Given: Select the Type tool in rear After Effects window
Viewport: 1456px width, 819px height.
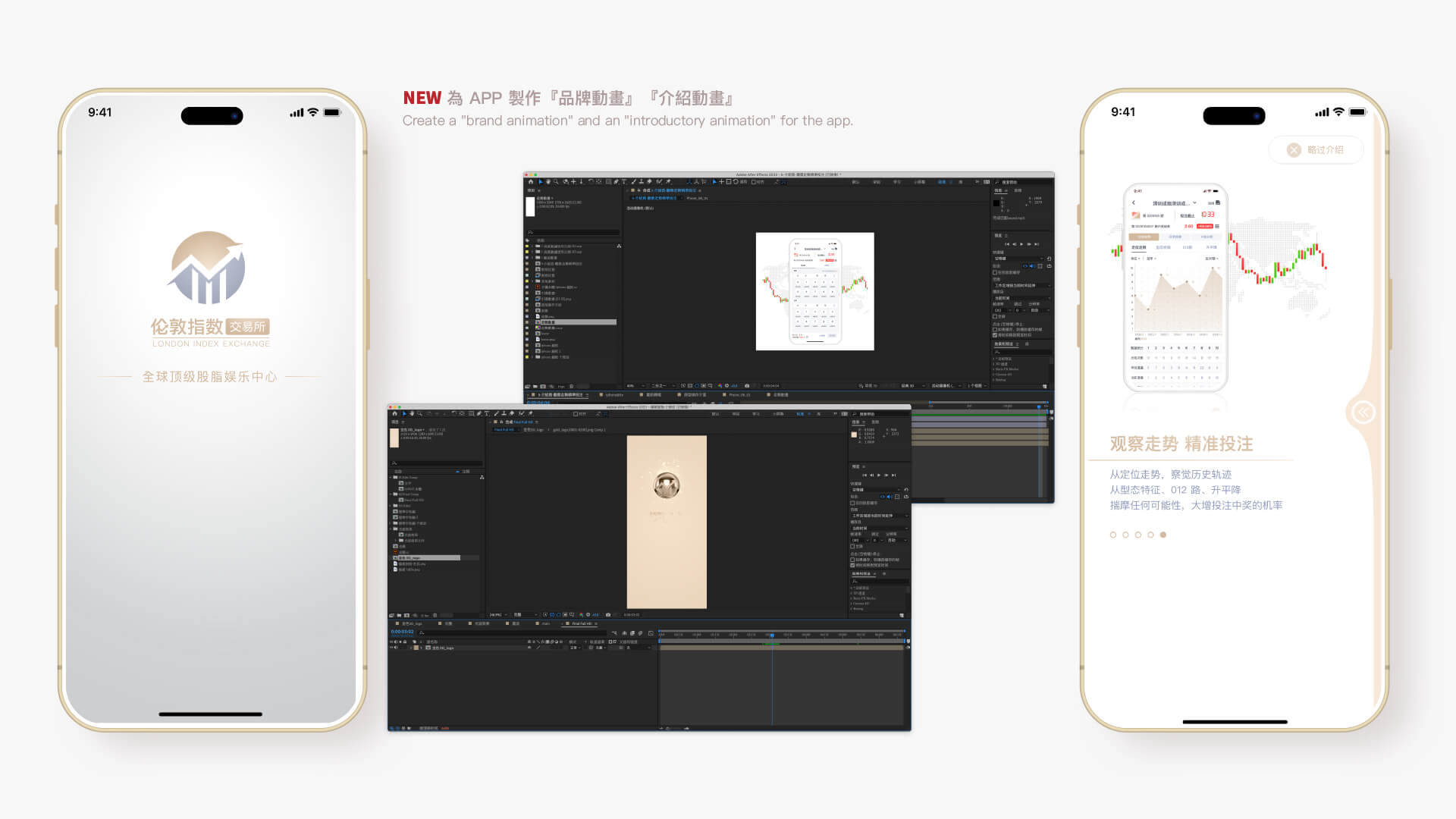Looking at the screenshot, I should pos(624,182).
